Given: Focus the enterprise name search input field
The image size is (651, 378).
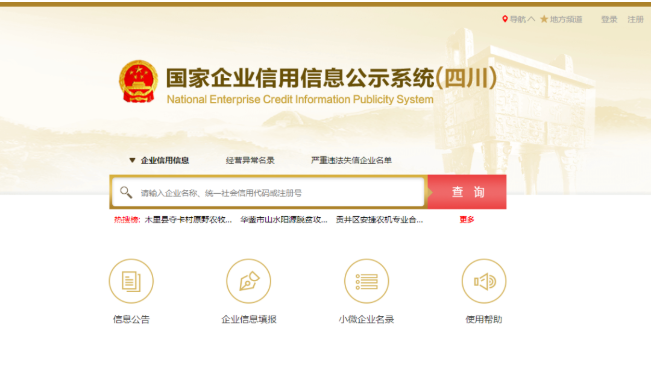Looking at the screenshot, I should coord(268,192).
